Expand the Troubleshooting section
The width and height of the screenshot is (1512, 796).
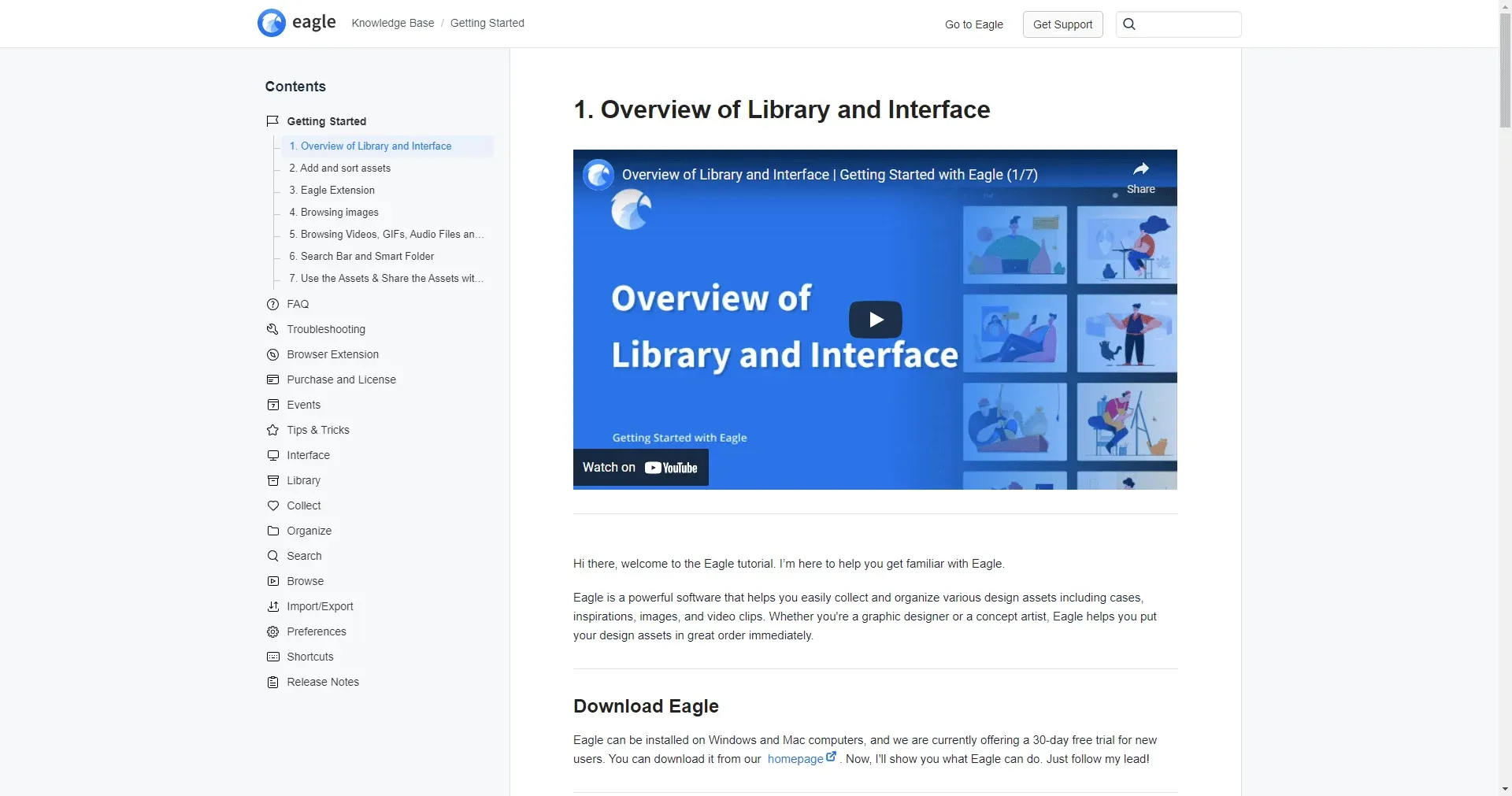click(x=326, y=329)
